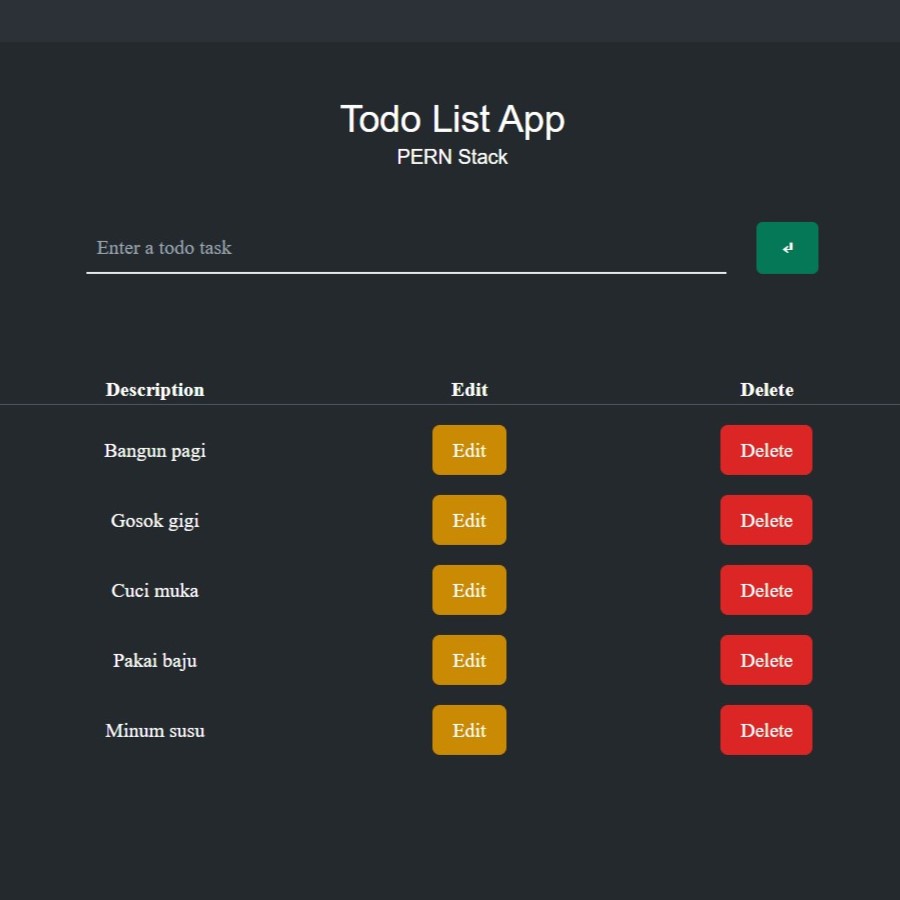Screen dimensions: 900x900
Task: Click the 'Edit' column header
Action: tap(469, 390)
